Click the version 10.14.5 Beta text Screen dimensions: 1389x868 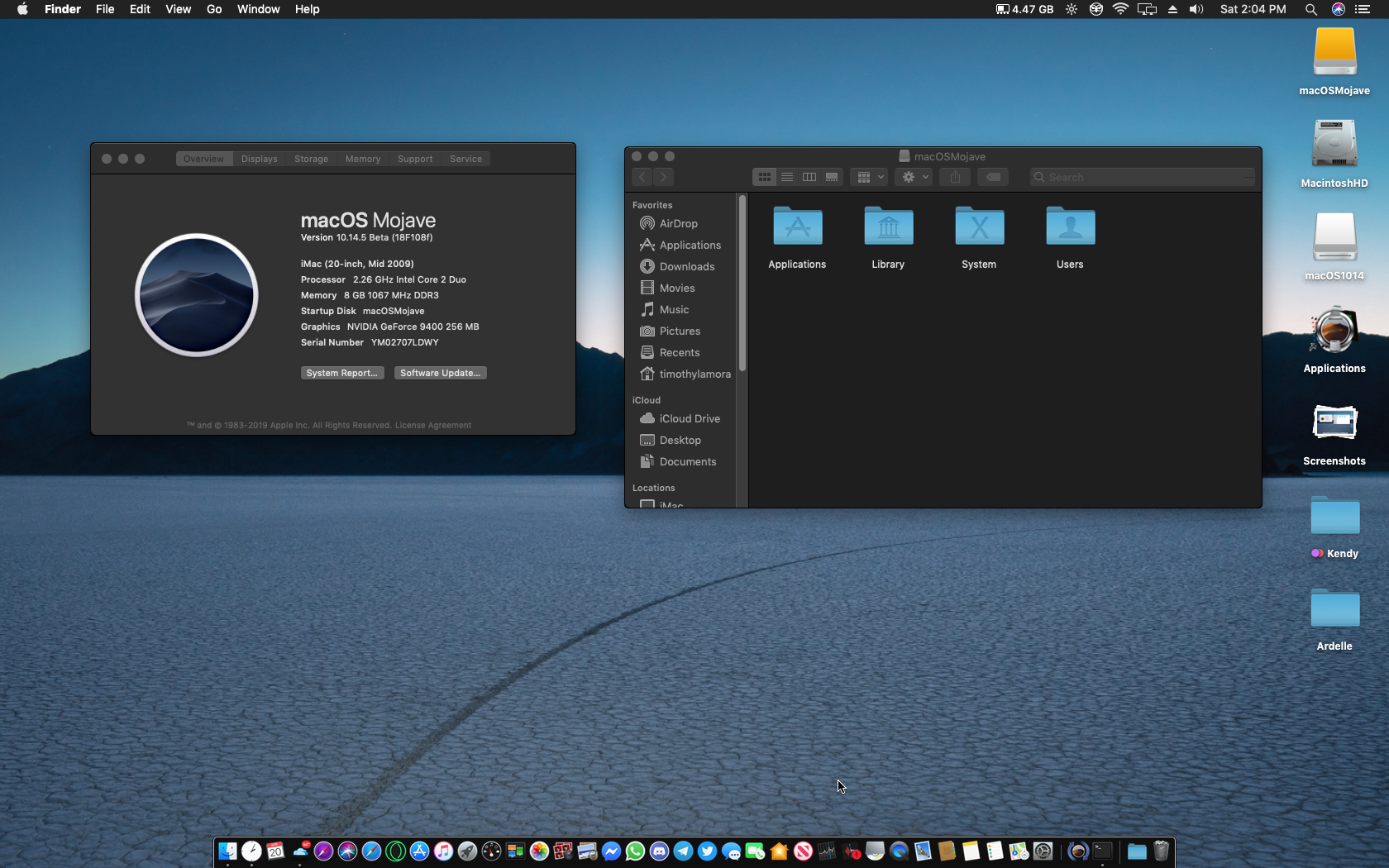[367, 237]
